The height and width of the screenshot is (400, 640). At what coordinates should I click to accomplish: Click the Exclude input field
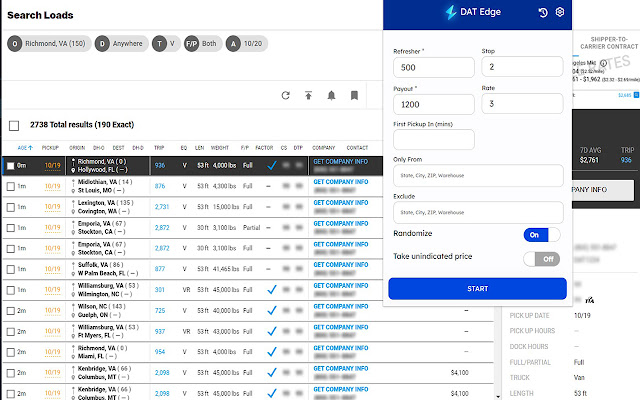(x=478, y=212)
